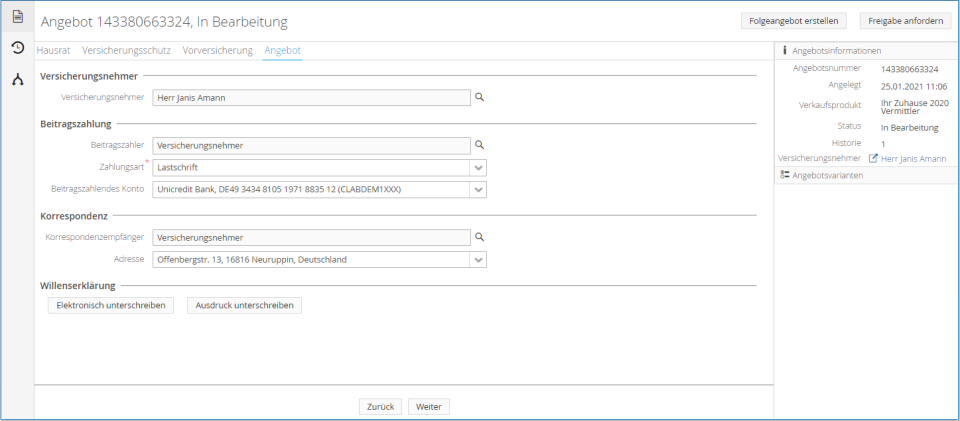960x421 pixels.
Task: Click the Versicherungsnehmer name input field
Action: point(311,97)
